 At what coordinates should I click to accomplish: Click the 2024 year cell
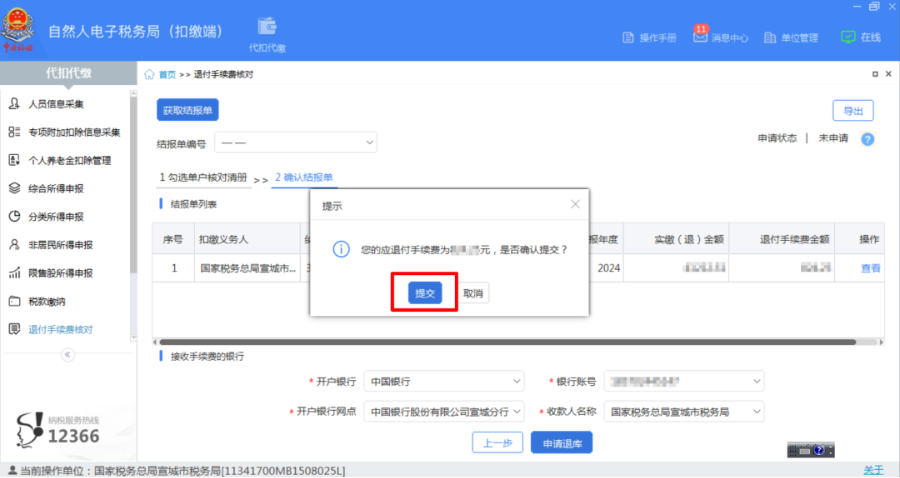608,268
